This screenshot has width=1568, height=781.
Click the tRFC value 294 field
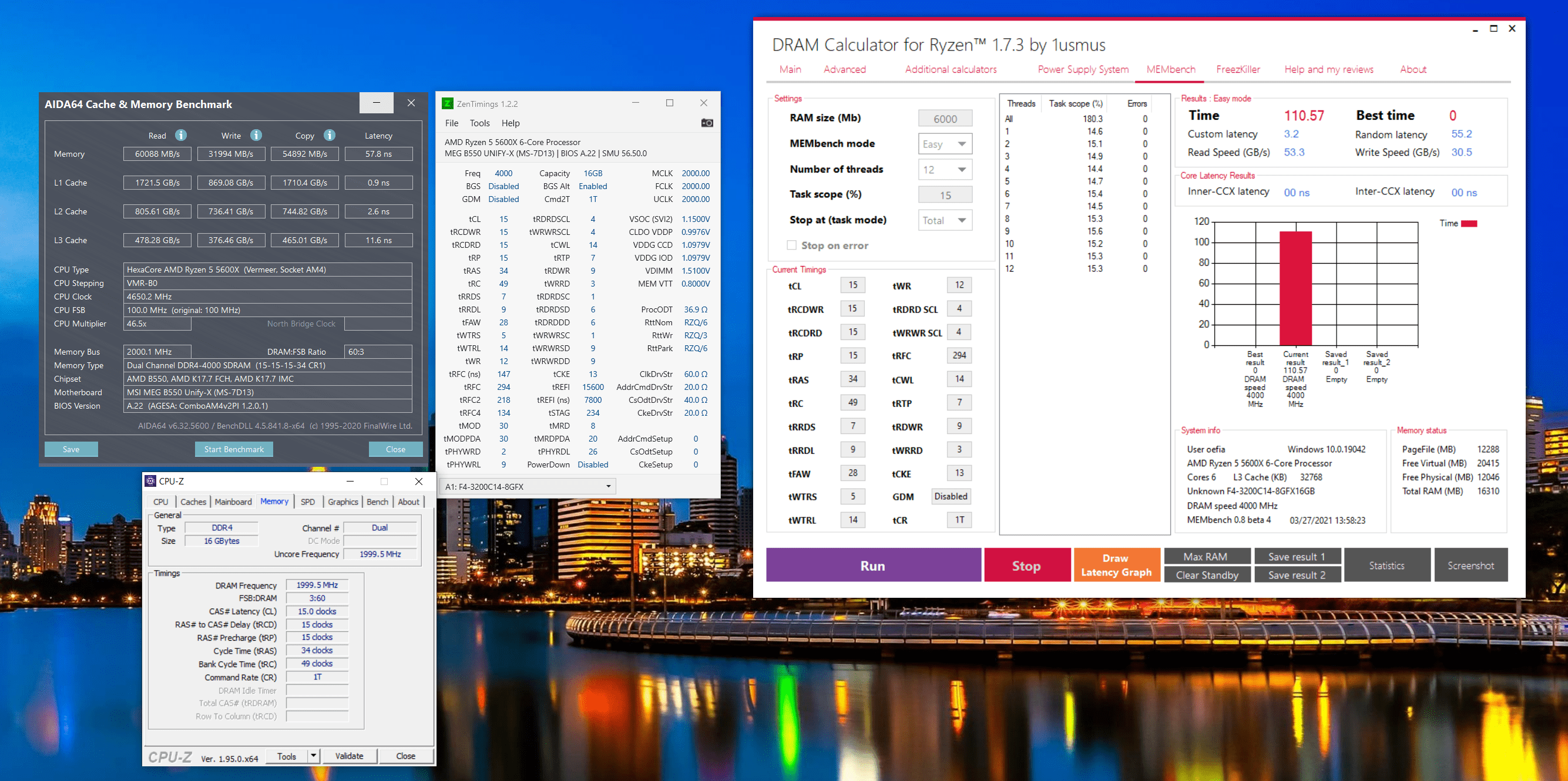(959, 355)
